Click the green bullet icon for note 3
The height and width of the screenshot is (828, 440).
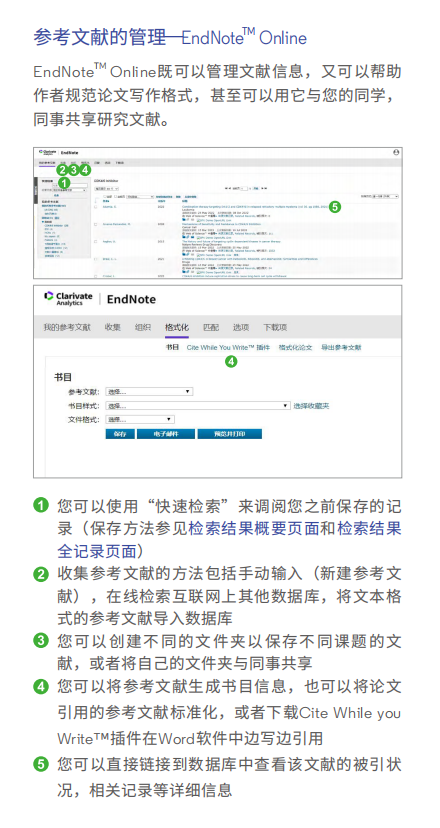[41, 641]
